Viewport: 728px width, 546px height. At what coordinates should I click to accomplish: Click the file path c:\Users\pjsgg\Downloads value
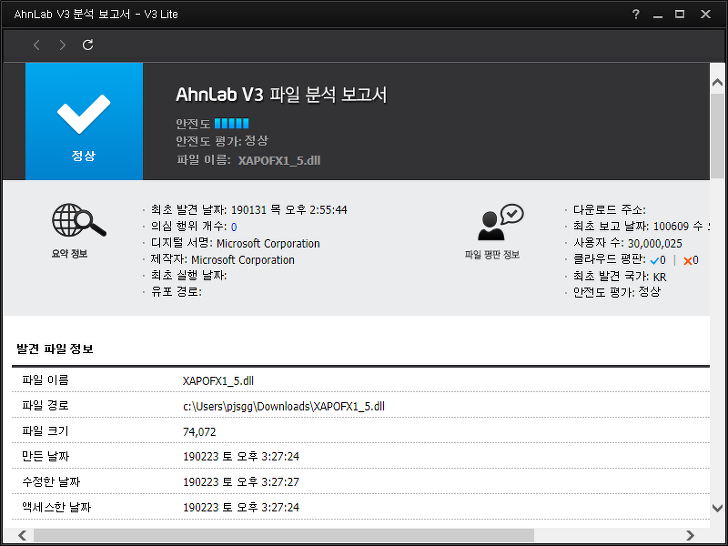tap(284, 406)
